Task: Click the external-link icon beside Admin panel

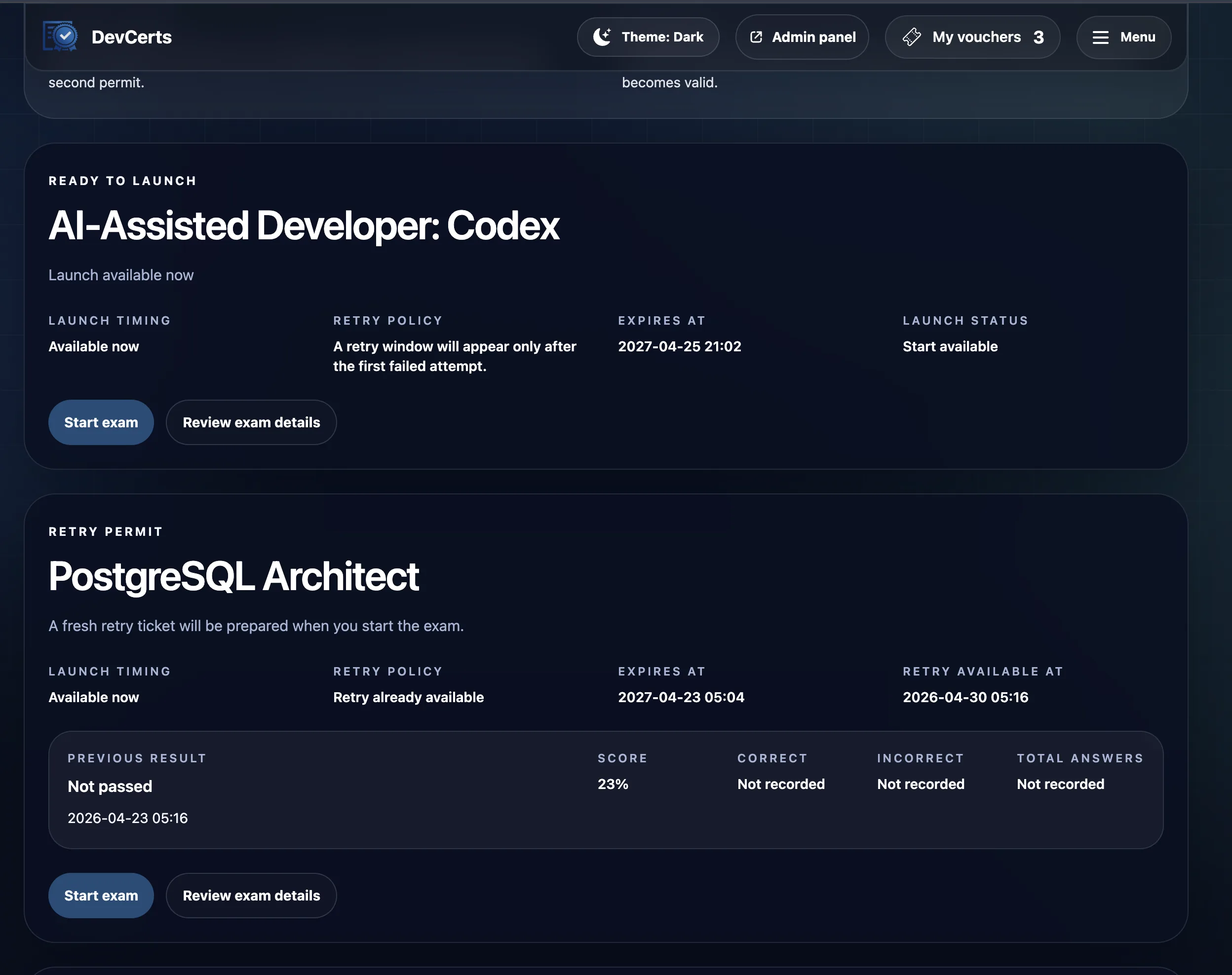Action: point(756,37)
